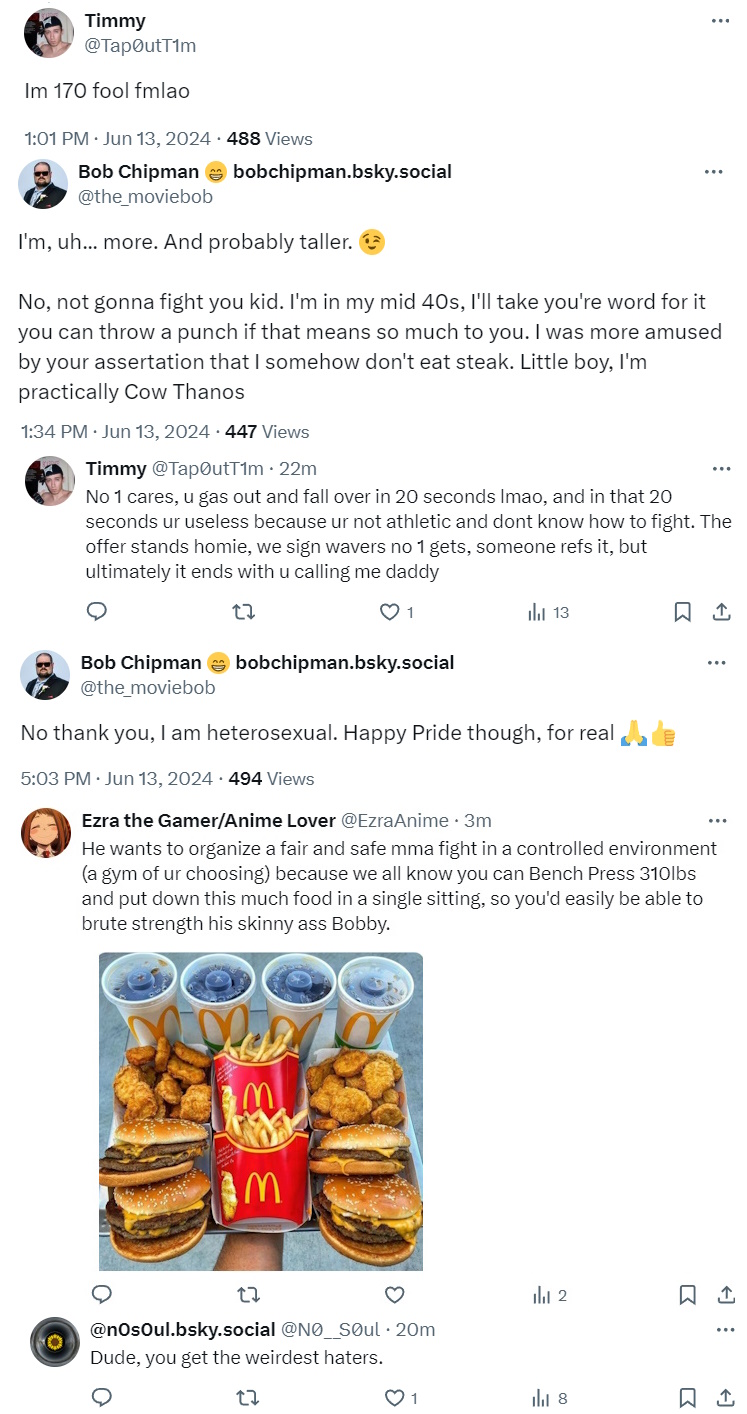Click Timmy's profile avatar at top
The width and height of the screenshot is (747, 1414).
click(x=48, y=33)
